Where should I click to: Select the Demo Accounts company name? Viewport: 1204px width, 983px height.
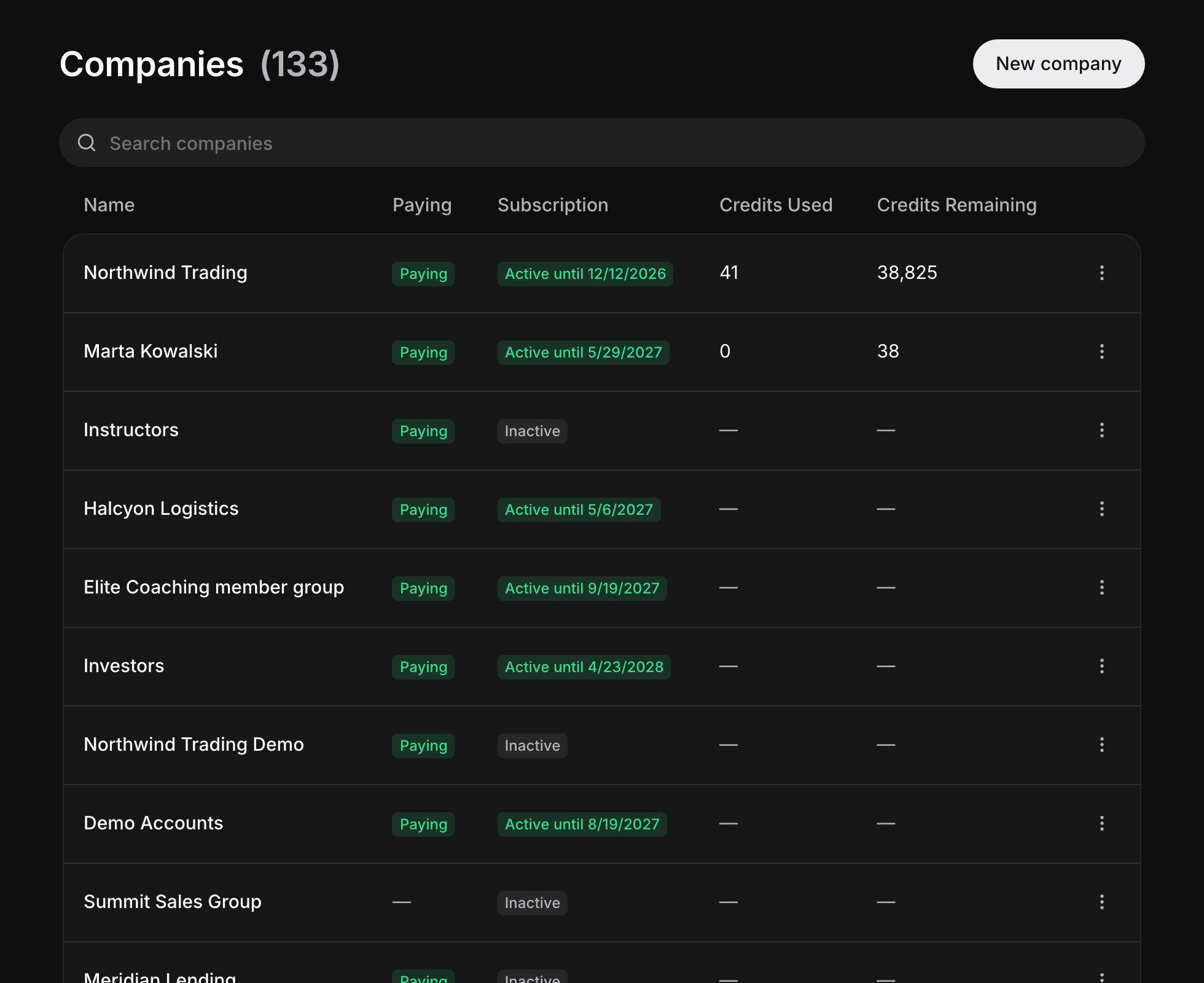(x=153, y=823)
